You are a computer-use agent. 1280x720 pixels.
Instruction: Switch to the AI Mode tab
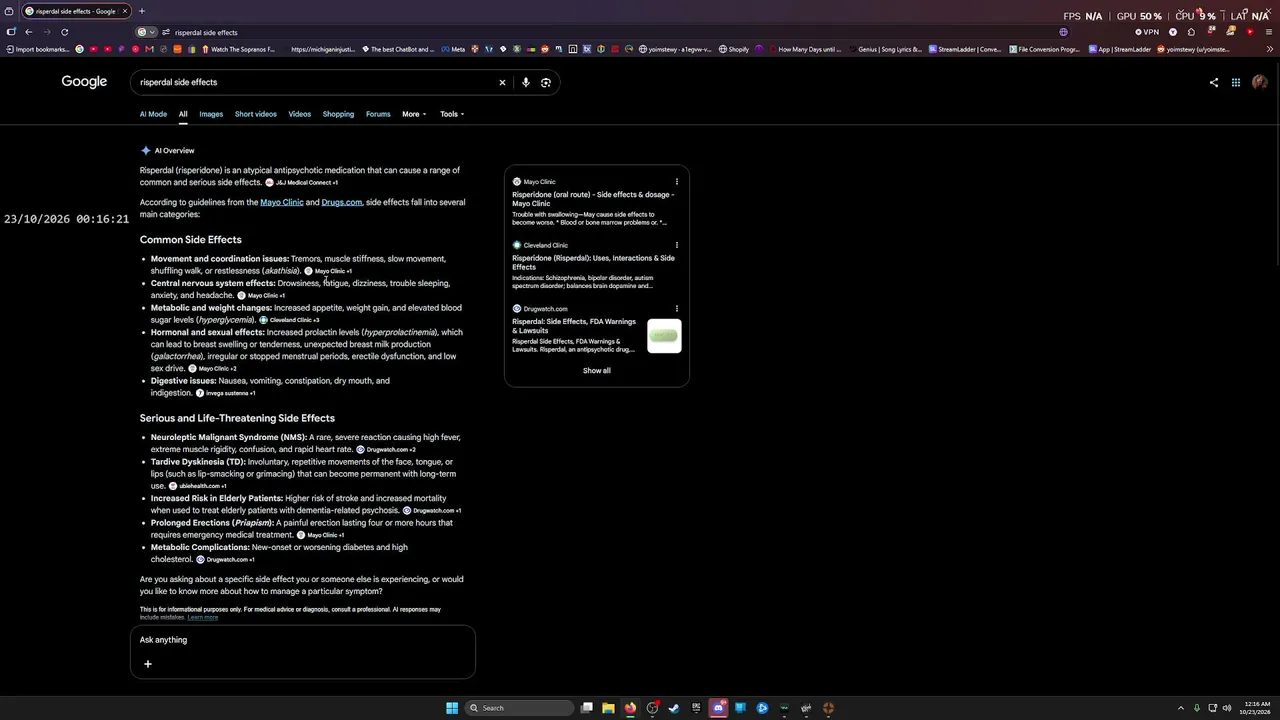[x=153, y=114]
